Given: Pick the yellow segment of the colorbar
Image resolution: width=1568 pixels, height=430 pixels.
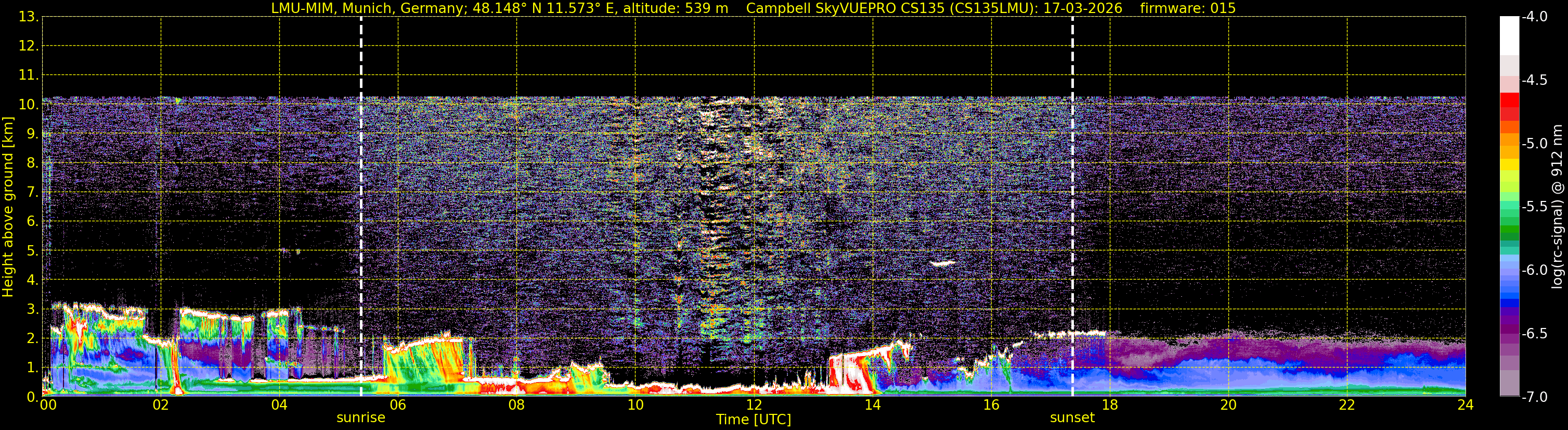Looking at the screenshot, I should tap(1510, 165).
